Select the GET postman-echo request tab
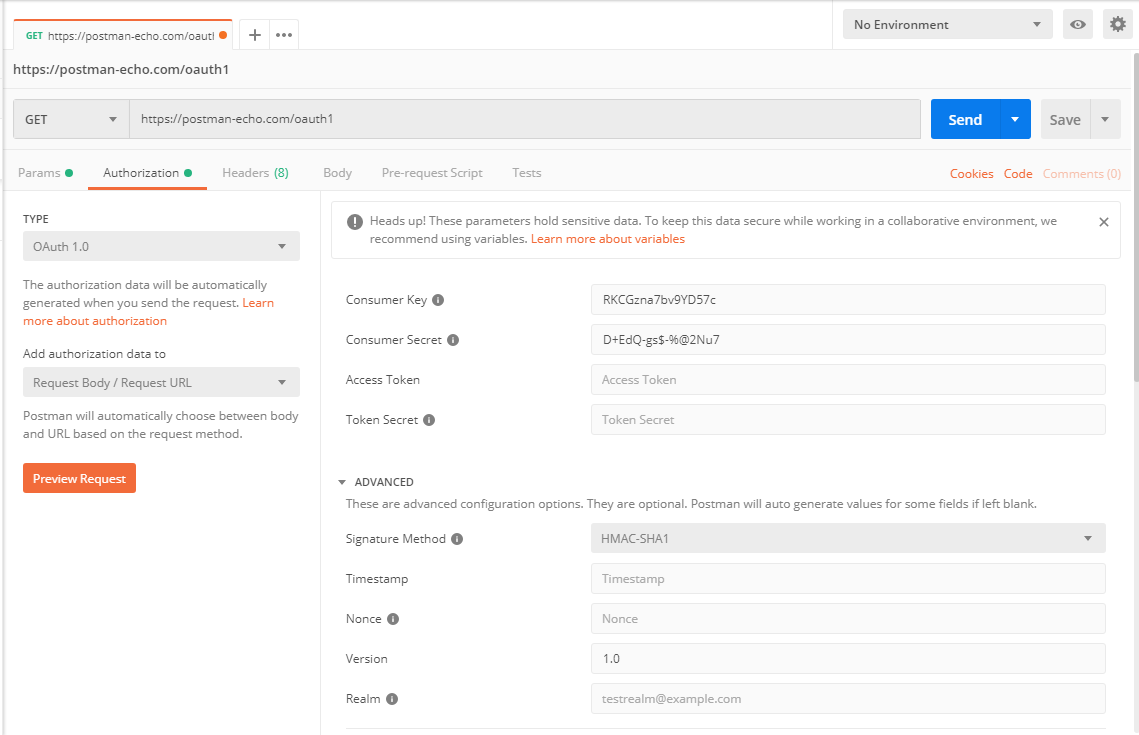The width and height of the screenshot is (1139, 735). (x=123, y=35)
